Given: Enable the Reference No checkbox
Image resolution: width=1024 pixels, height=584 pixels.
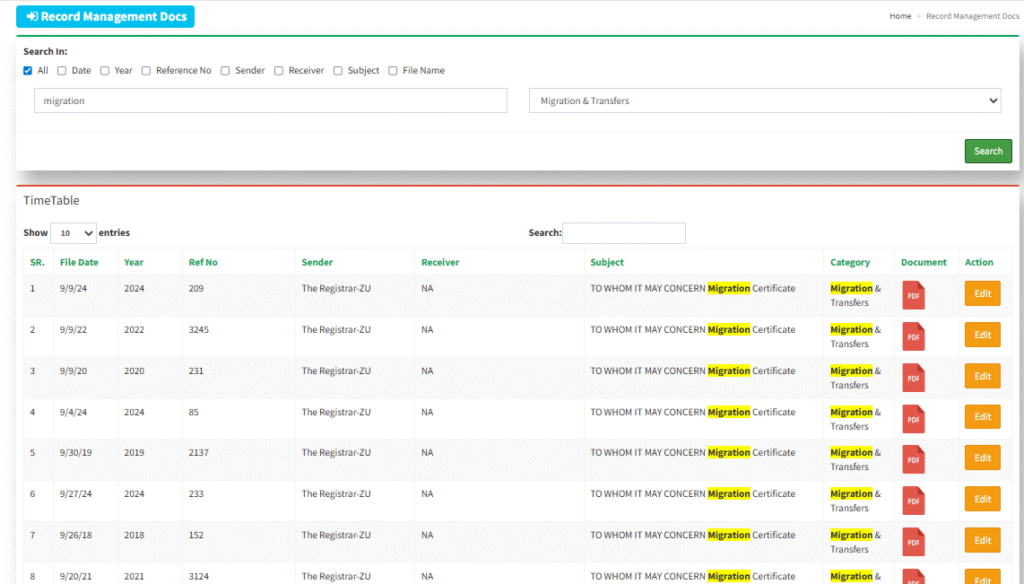Looking at the screenshot, I should tap(146, 71).
